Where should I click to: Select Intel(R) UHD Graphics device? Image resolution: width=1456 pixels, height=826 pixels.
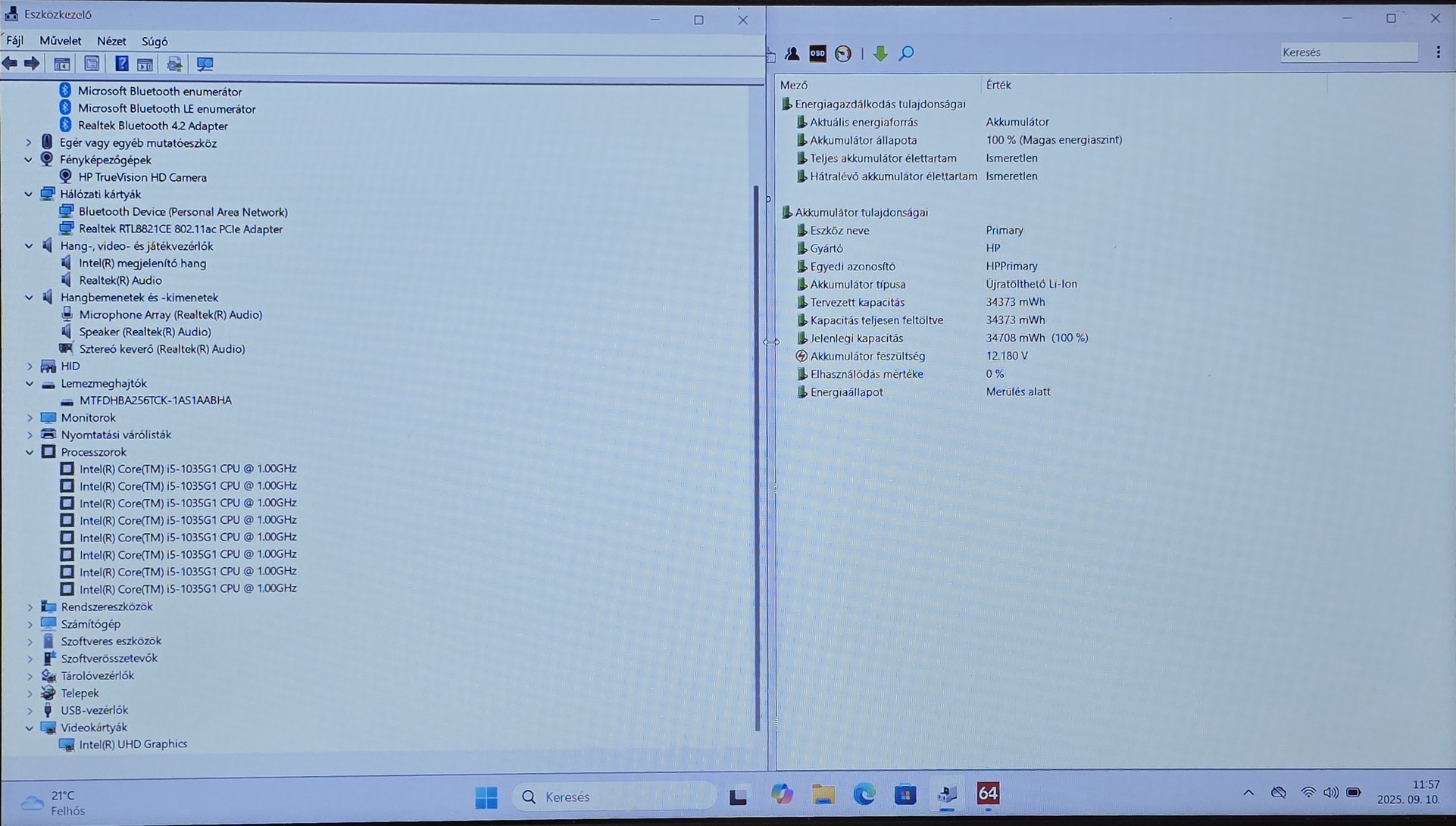pos(133,744)
